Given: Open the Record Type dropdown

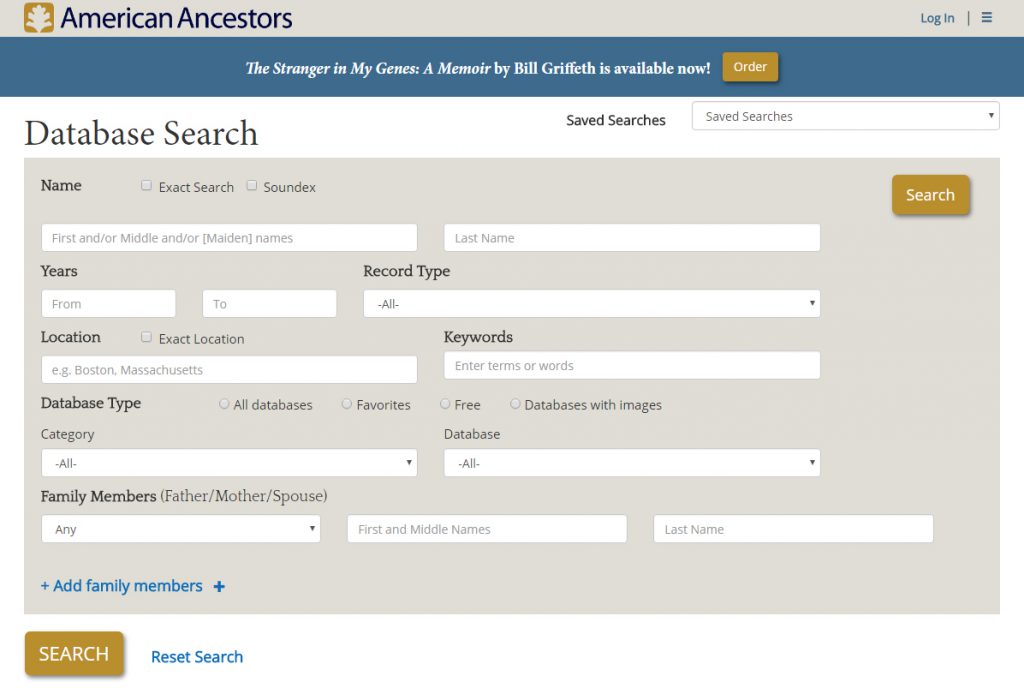Looking at the screenshot, I should (591, 302).
